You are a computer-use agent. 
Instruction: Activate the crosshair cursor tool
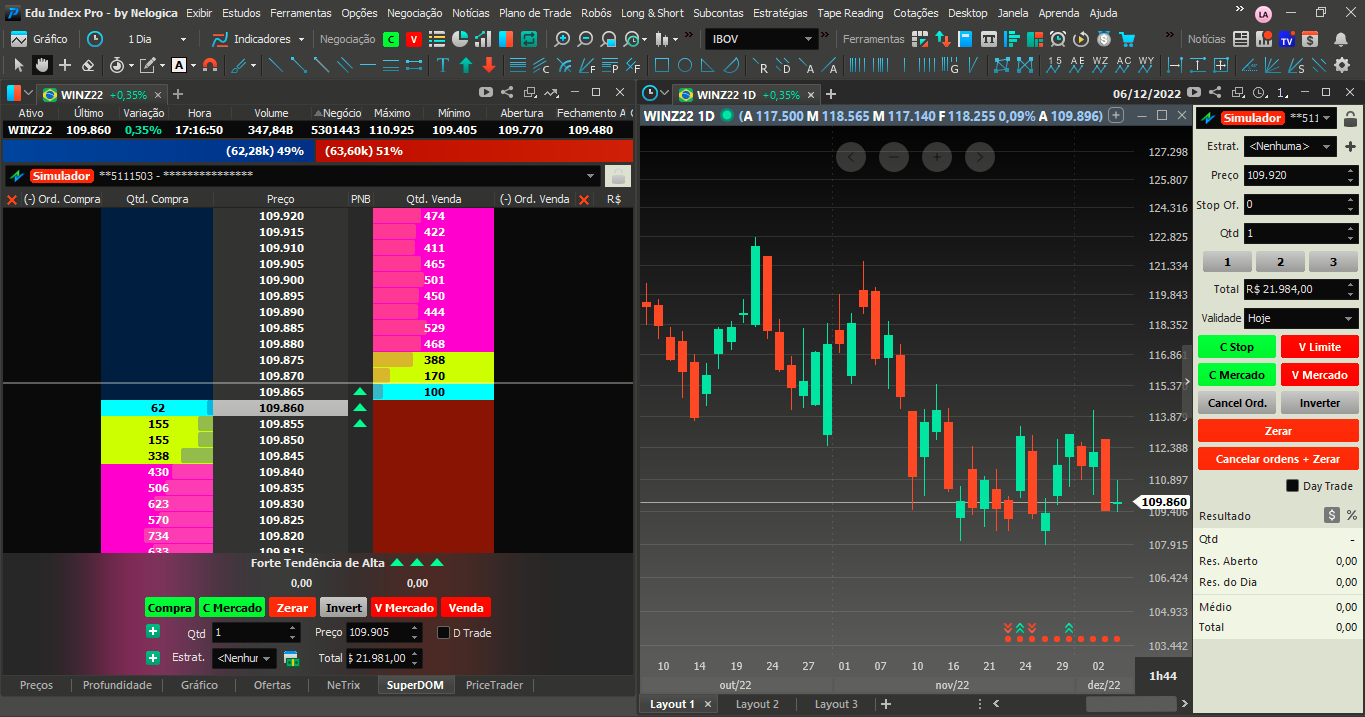65,65
